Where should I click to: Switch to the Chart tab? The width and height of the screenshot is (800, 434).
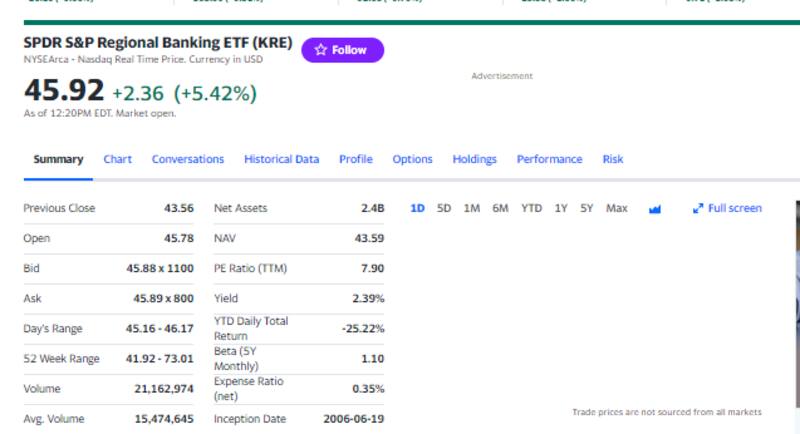coord(117,159)
